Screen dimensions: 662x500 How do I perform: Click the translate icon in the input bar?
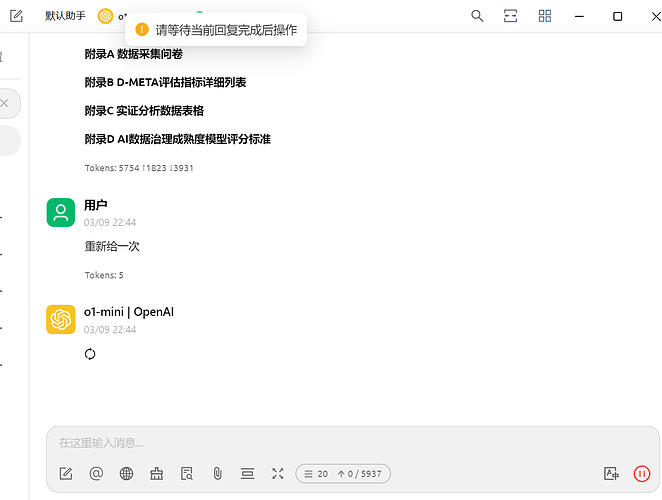tap(611, 474)
